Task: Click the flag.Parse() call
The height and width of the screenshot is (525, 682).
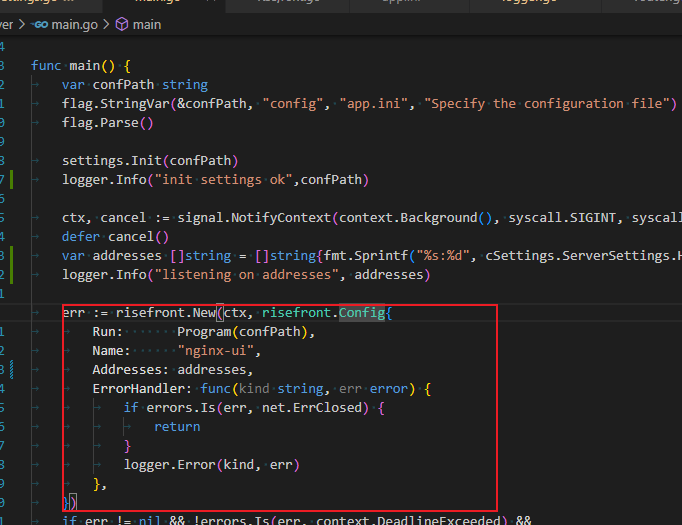Action: pos(107,123)
